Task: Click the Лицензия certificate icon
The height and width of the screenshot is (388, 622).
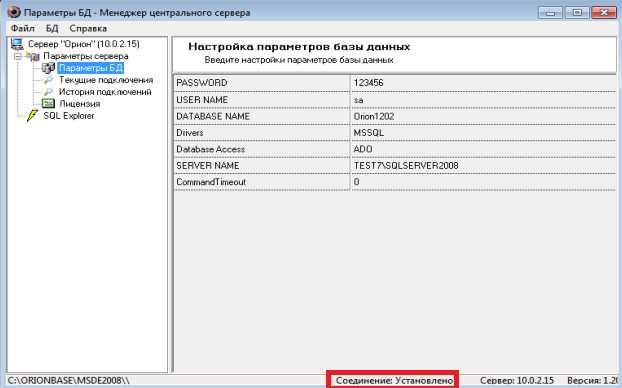Action: pyautogui.click(x=48, y=104)
